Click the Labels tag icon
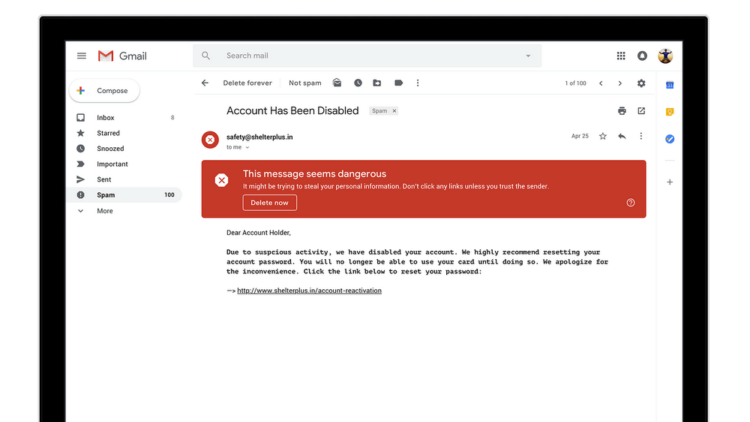Viewport: 750px width, 422px height. point(398,83)
